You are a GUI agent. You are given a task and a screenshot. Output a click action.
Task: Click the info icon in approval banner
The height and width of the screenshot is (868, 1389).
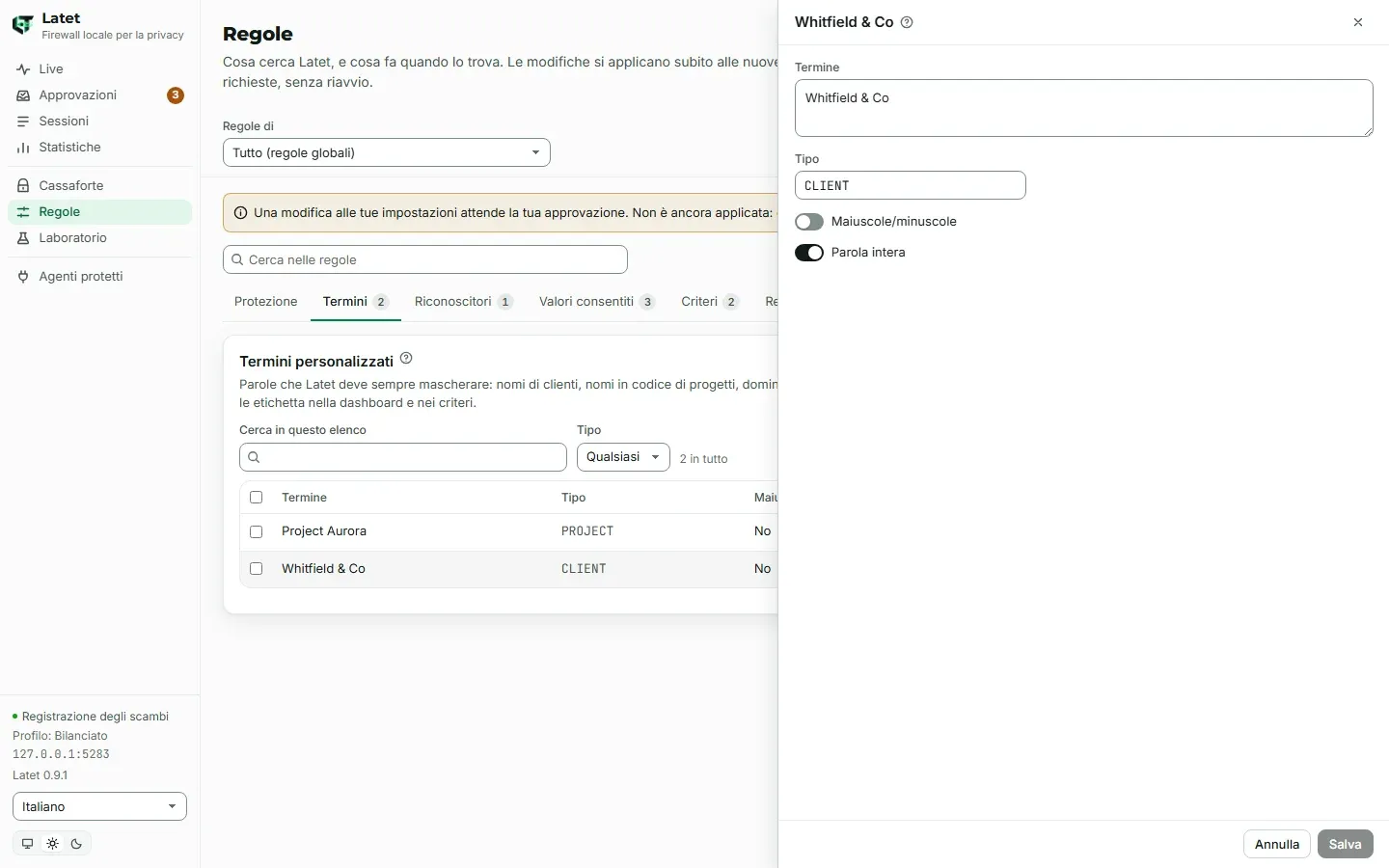241,213
